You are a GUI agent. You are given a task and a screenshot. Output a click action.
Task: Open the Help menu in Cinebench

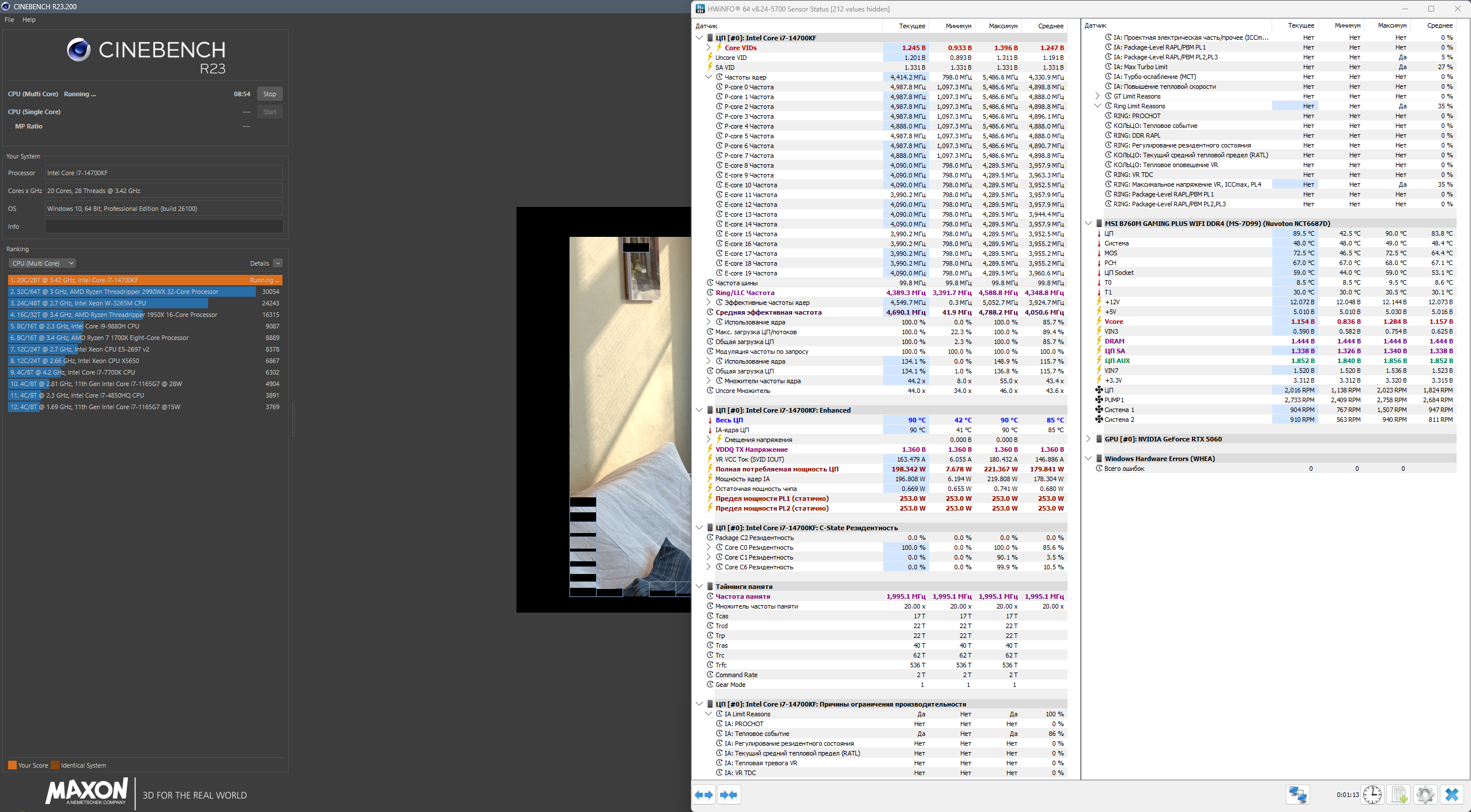[x=29, y=20]
